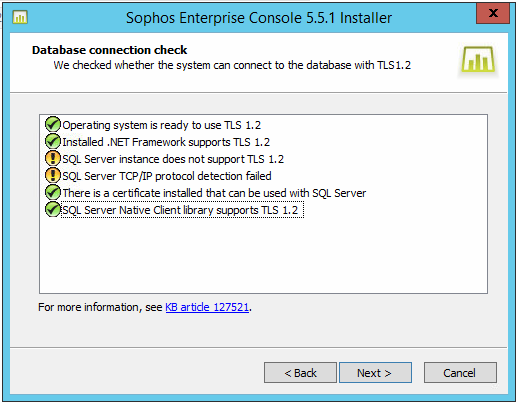Select 'SQL Server Native Client library supports TLS' entry
The image size is (518, 403).
pyautogui.click(x=182, y=210)
